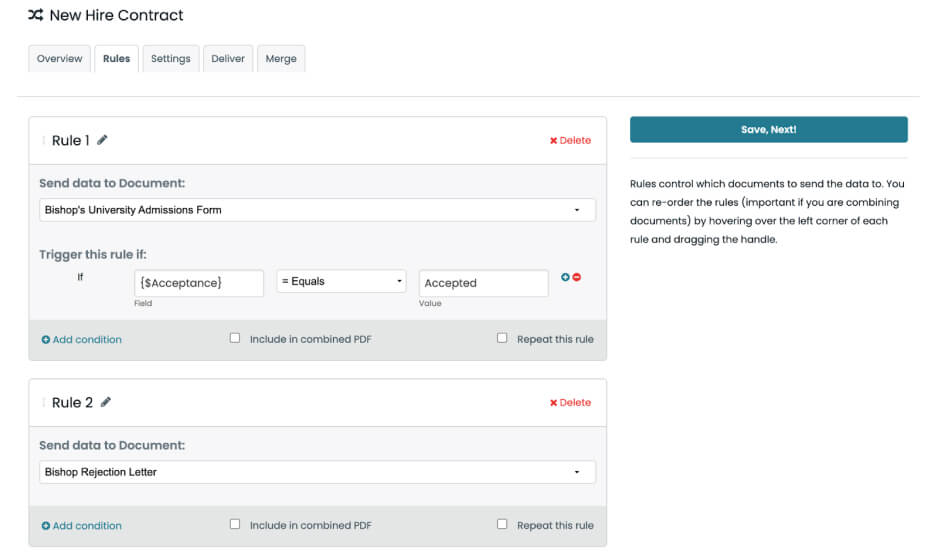Click the green plus icon in the condition row
This screenshot has height=554, width=938.
click(565, 277)
